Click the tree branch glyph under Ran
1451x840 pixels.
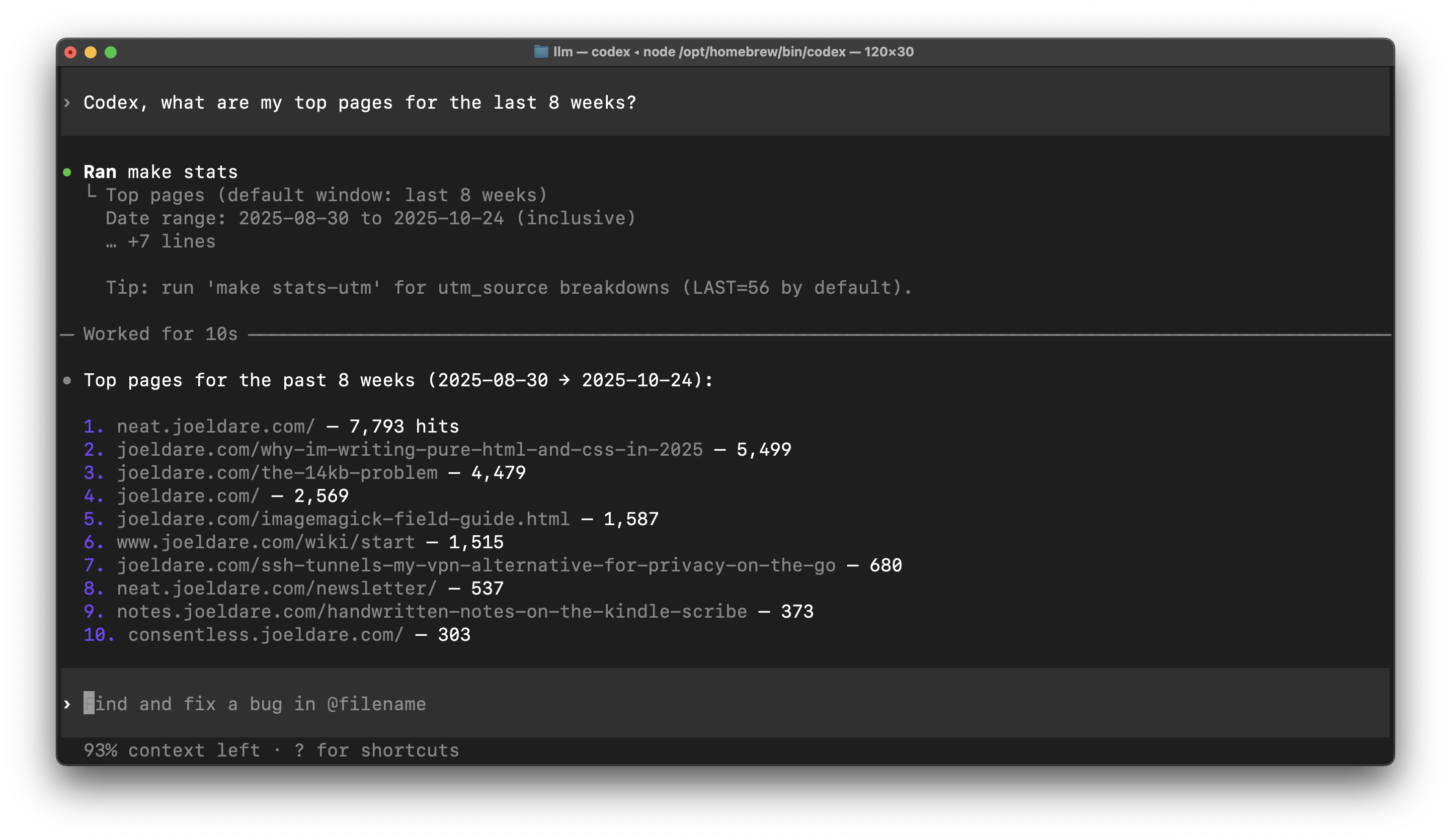tap(91, 193)
